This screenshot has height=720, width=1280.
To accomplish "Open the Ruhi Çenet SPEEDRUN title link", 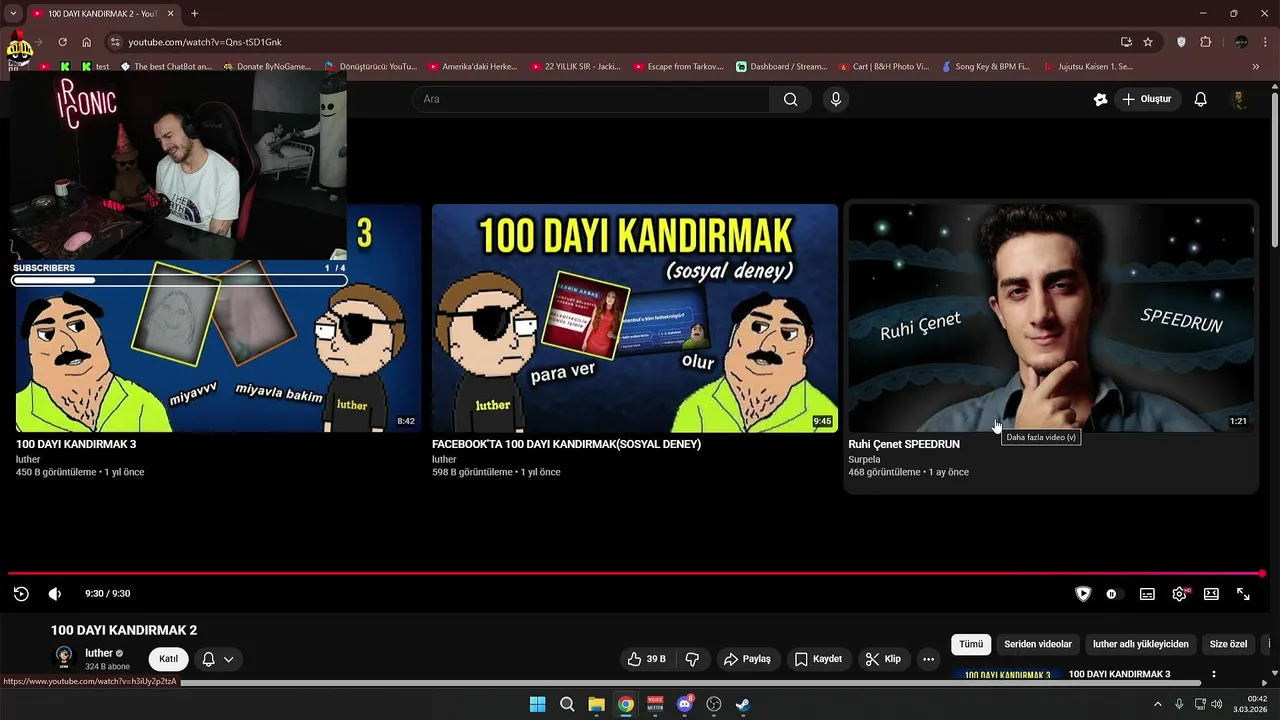I will tap(904, 444).
